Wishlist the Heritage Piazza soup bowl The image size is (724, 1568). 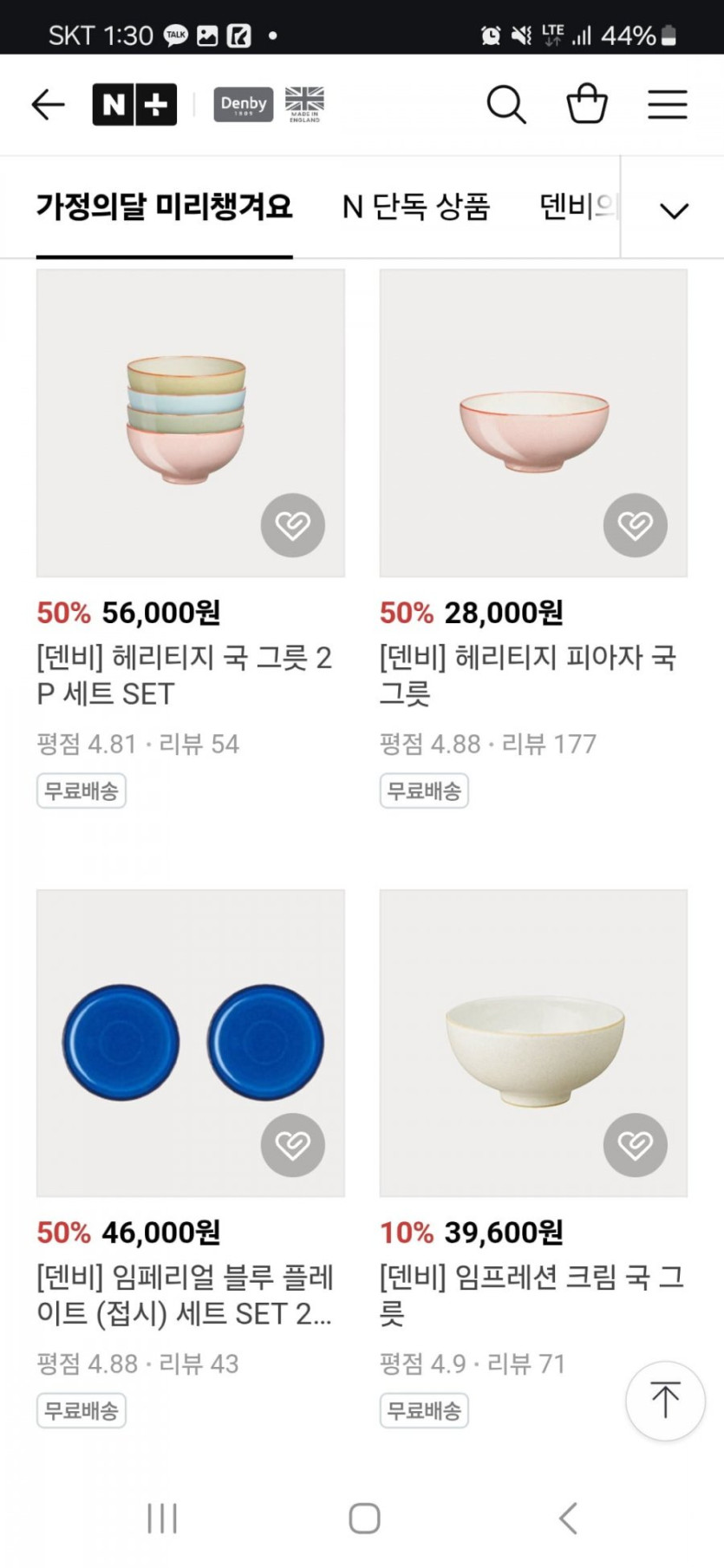pos(636,525)
